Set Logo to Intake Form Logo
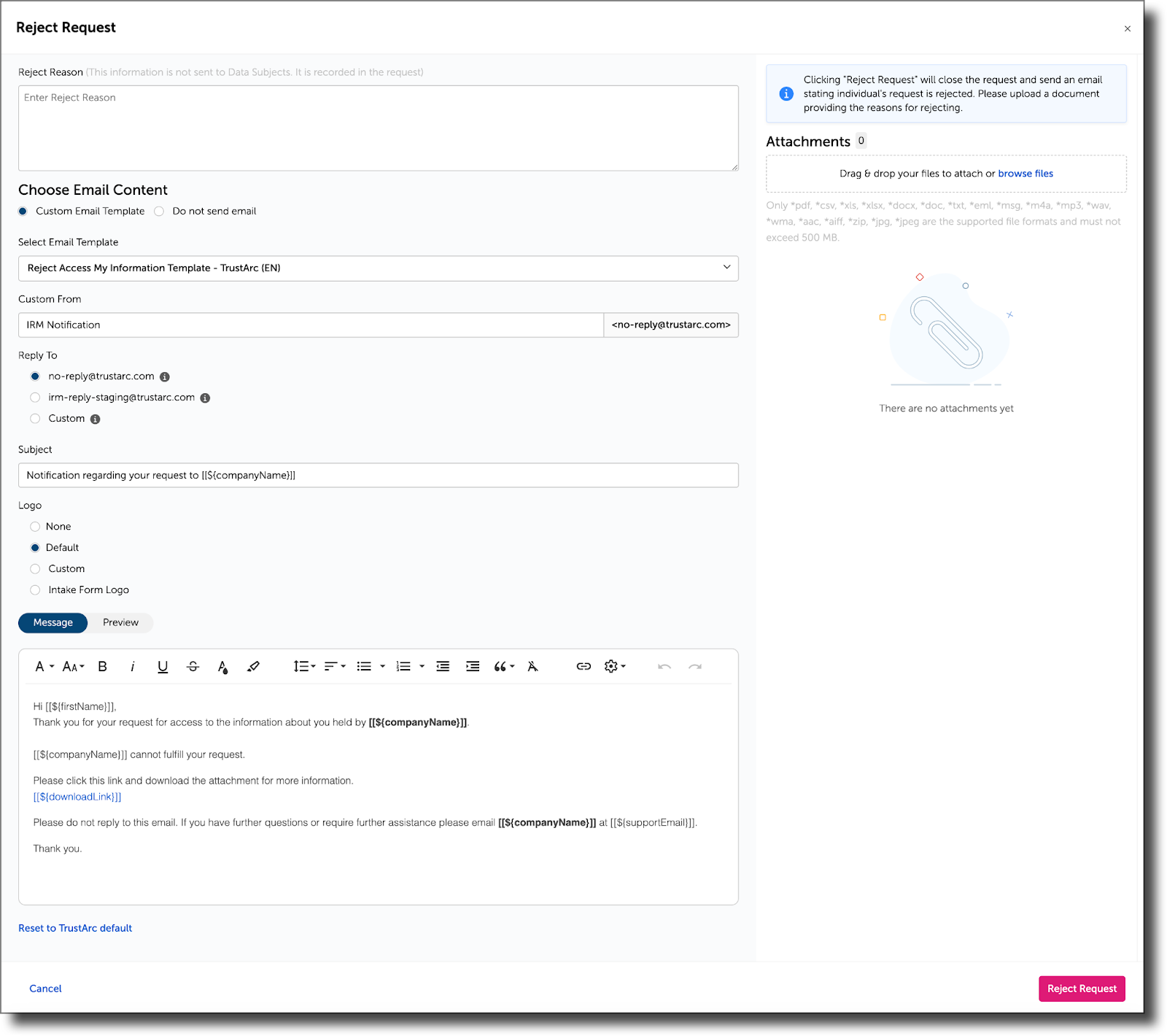This screenshot has height=1036, width=1167. (x=35, y=589)
